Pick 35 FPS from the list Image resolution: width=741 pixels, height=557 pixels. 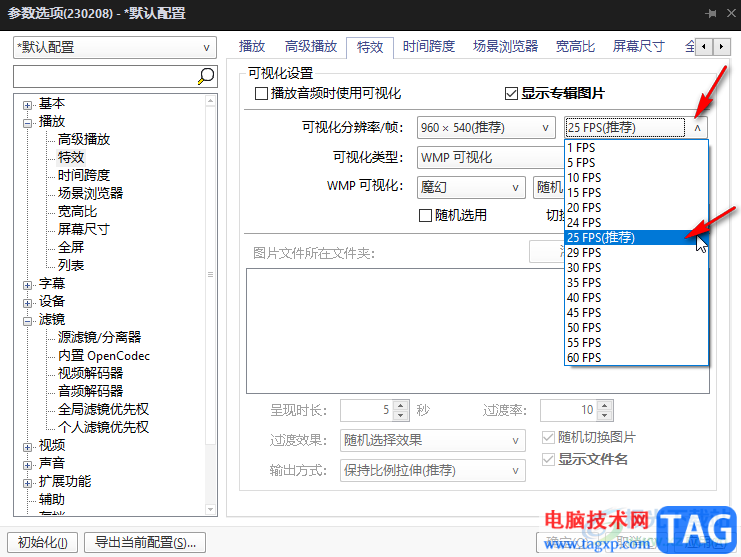point(636,283)
